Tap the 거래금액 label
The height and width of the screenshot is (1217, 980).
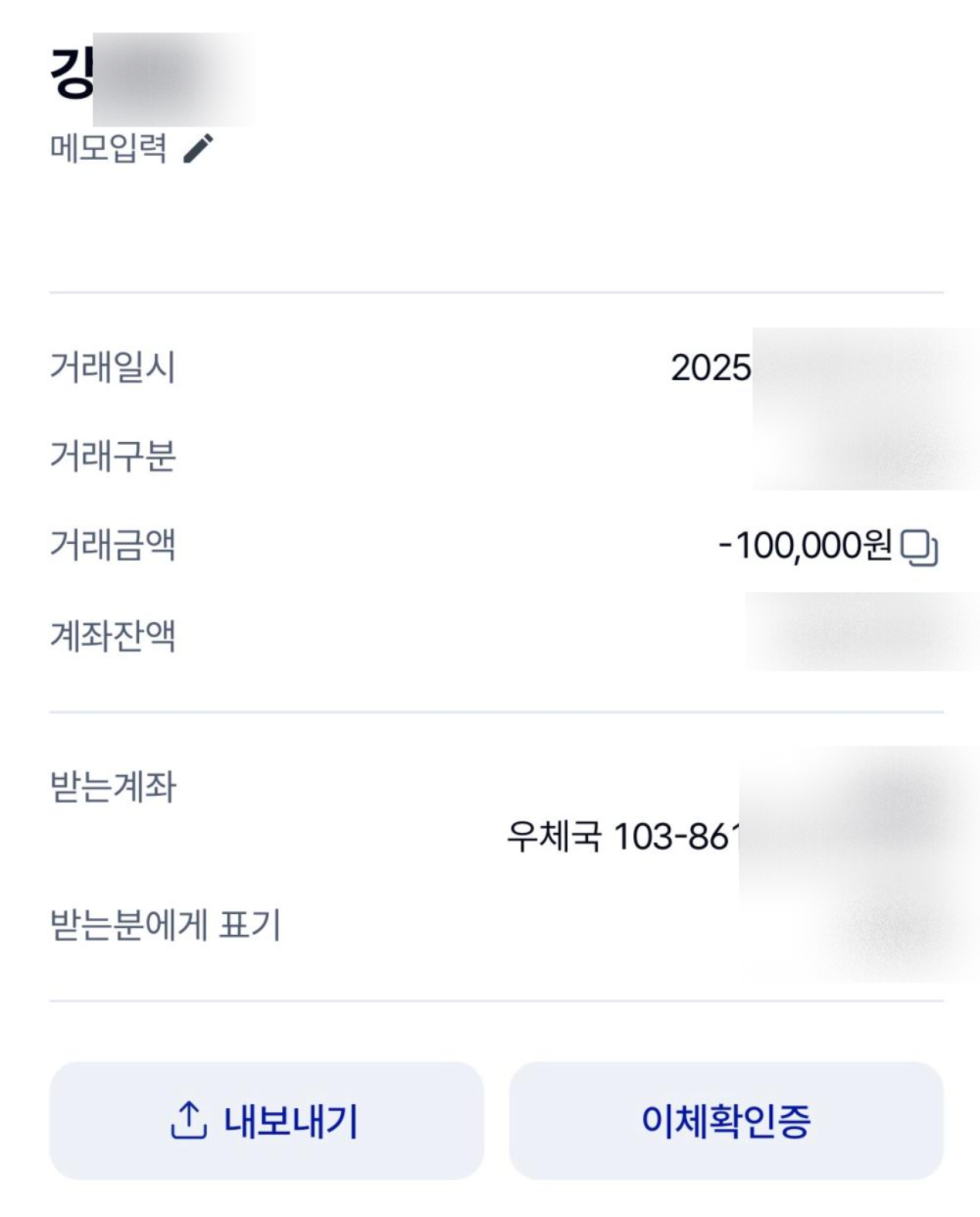pyautogui.click(x=113, y=546)
